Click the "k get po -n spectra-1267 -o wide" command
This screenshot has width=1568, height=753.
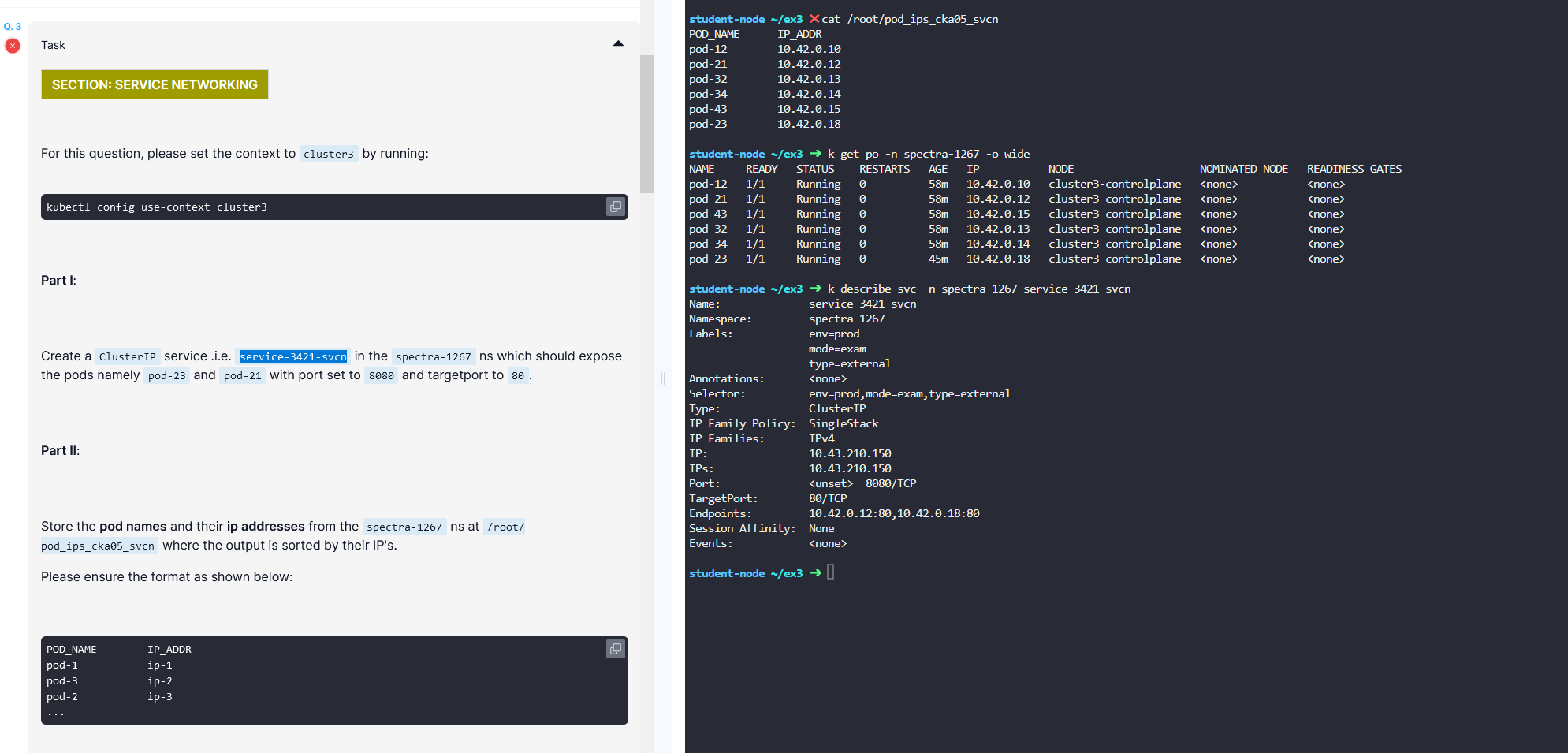(x=929, y=154)
